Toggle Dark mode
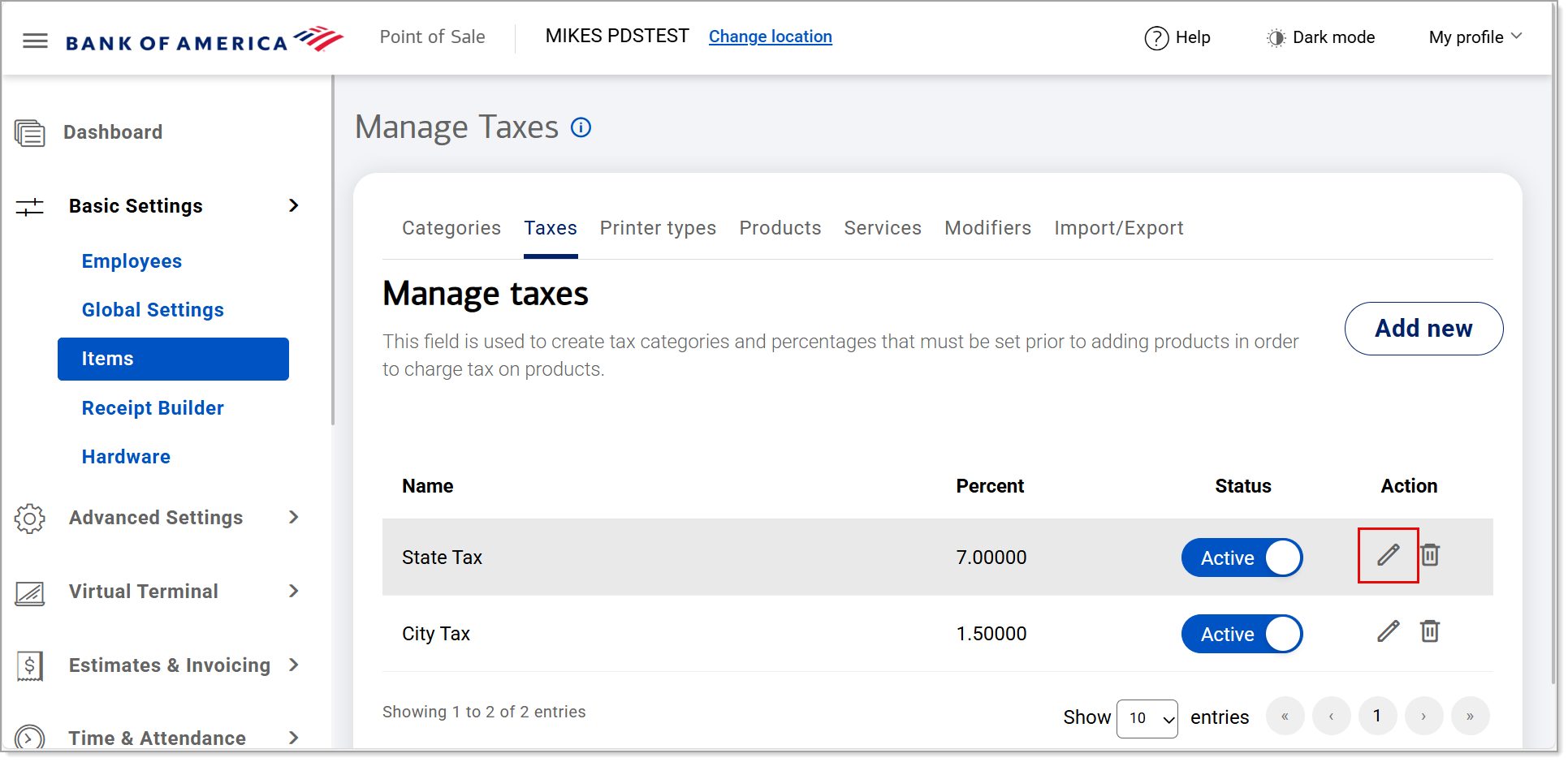1568x762 pixels. pyautogui.click(x=1320, y=38)
